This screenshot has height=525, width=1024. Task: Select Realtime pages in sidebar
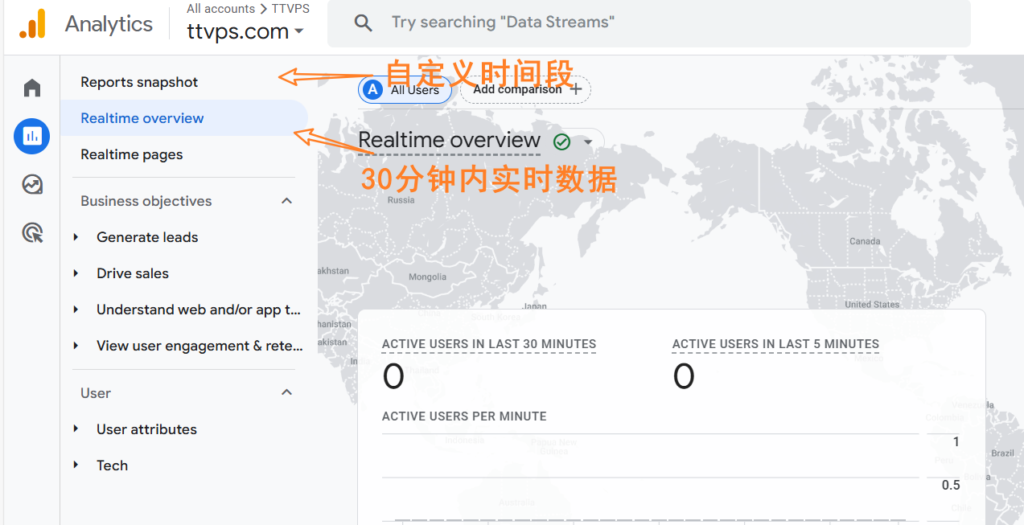tap(131, 154)
